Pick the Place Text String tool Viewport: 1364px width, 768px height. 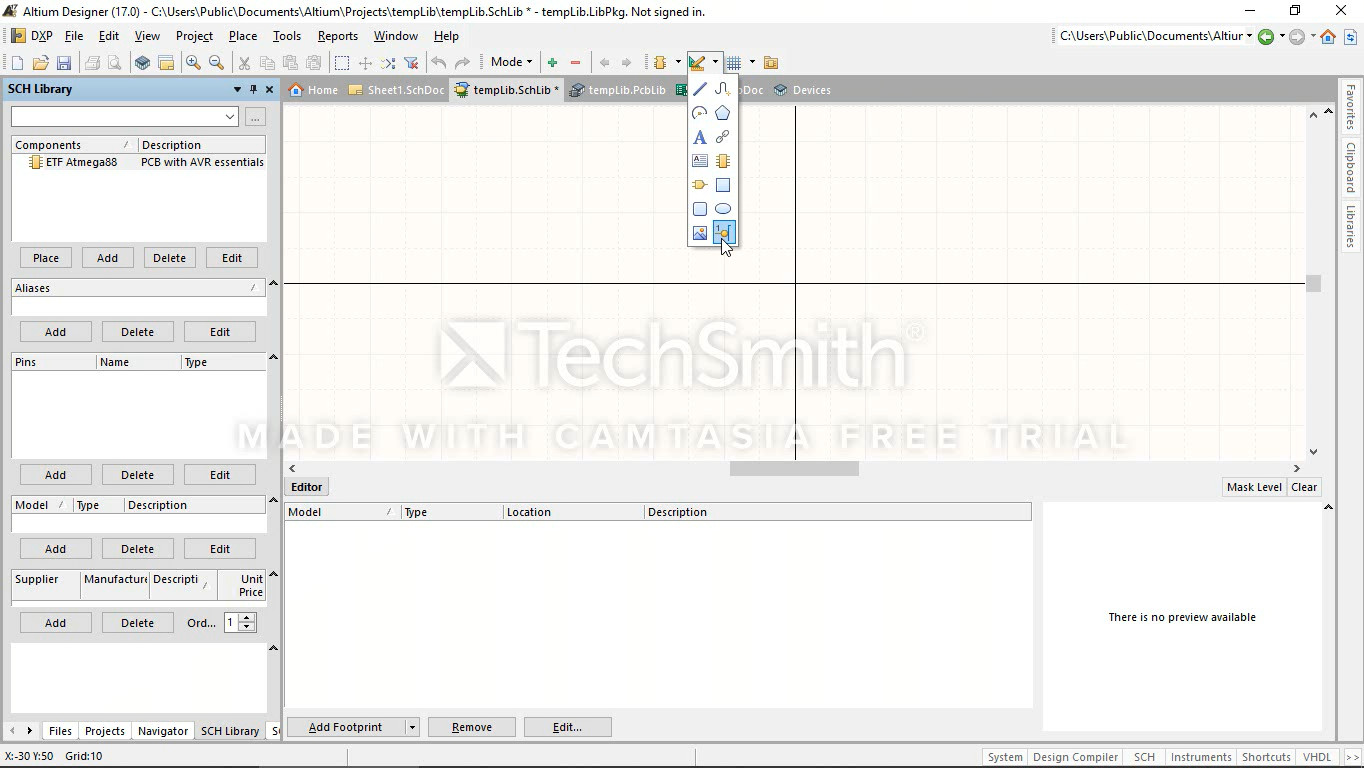click(x=700, y=137)
